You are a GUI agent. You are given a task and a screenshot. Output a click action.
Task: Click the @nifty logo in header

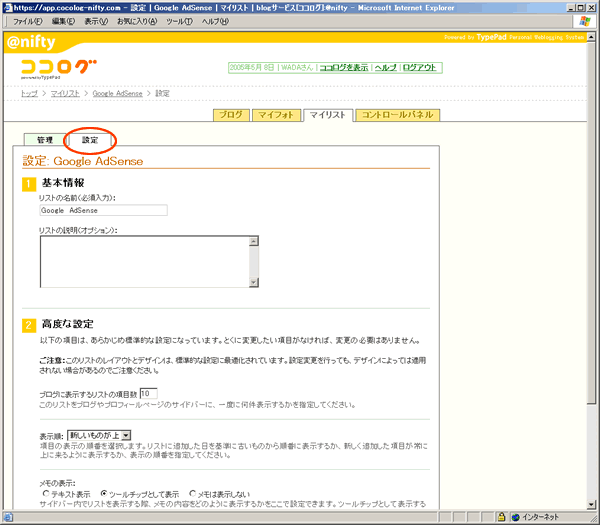click(32, 43)
